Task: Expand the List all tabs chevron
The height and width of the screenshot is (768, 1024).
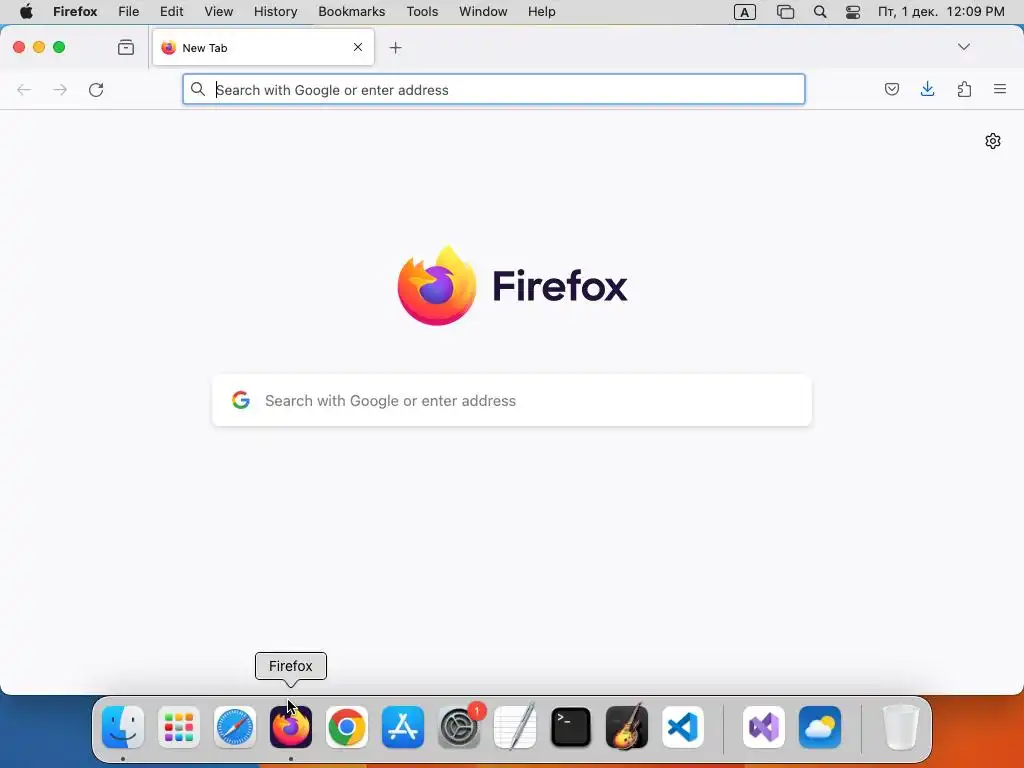Action: point(963,47)
